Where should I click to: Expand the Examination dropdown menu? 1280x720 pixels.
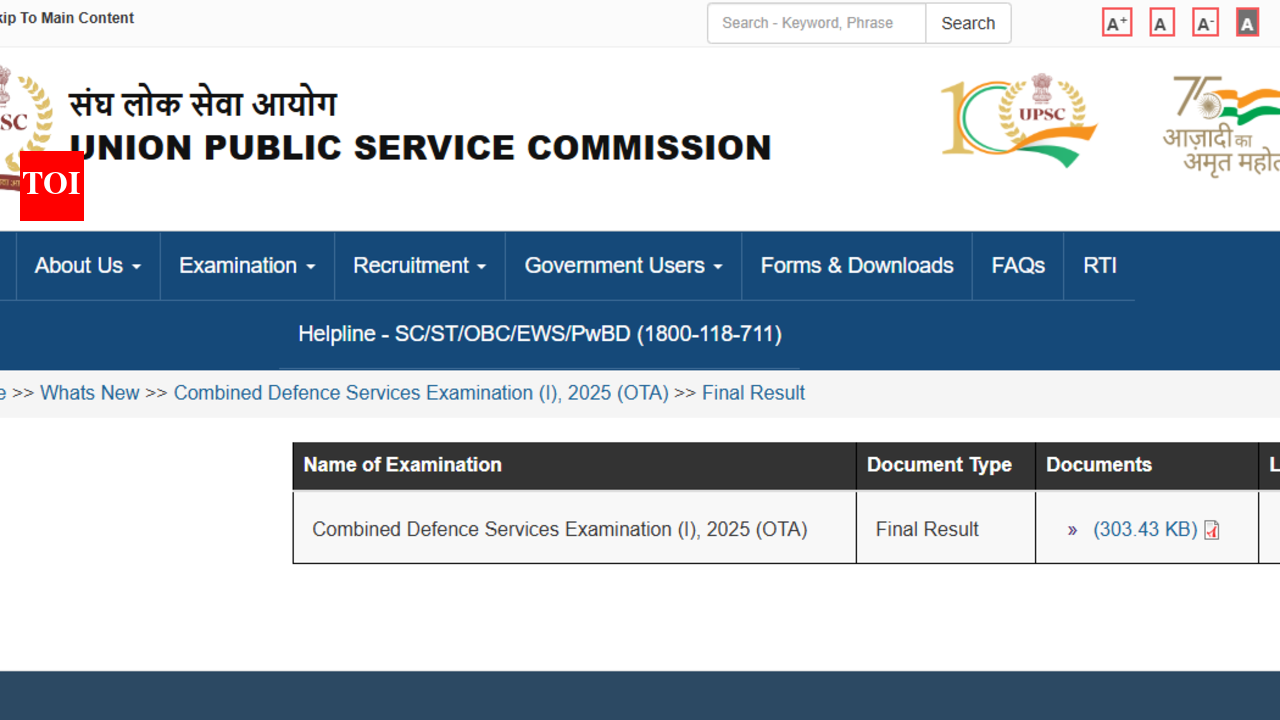pyautogui.click(x=247, y=266)
